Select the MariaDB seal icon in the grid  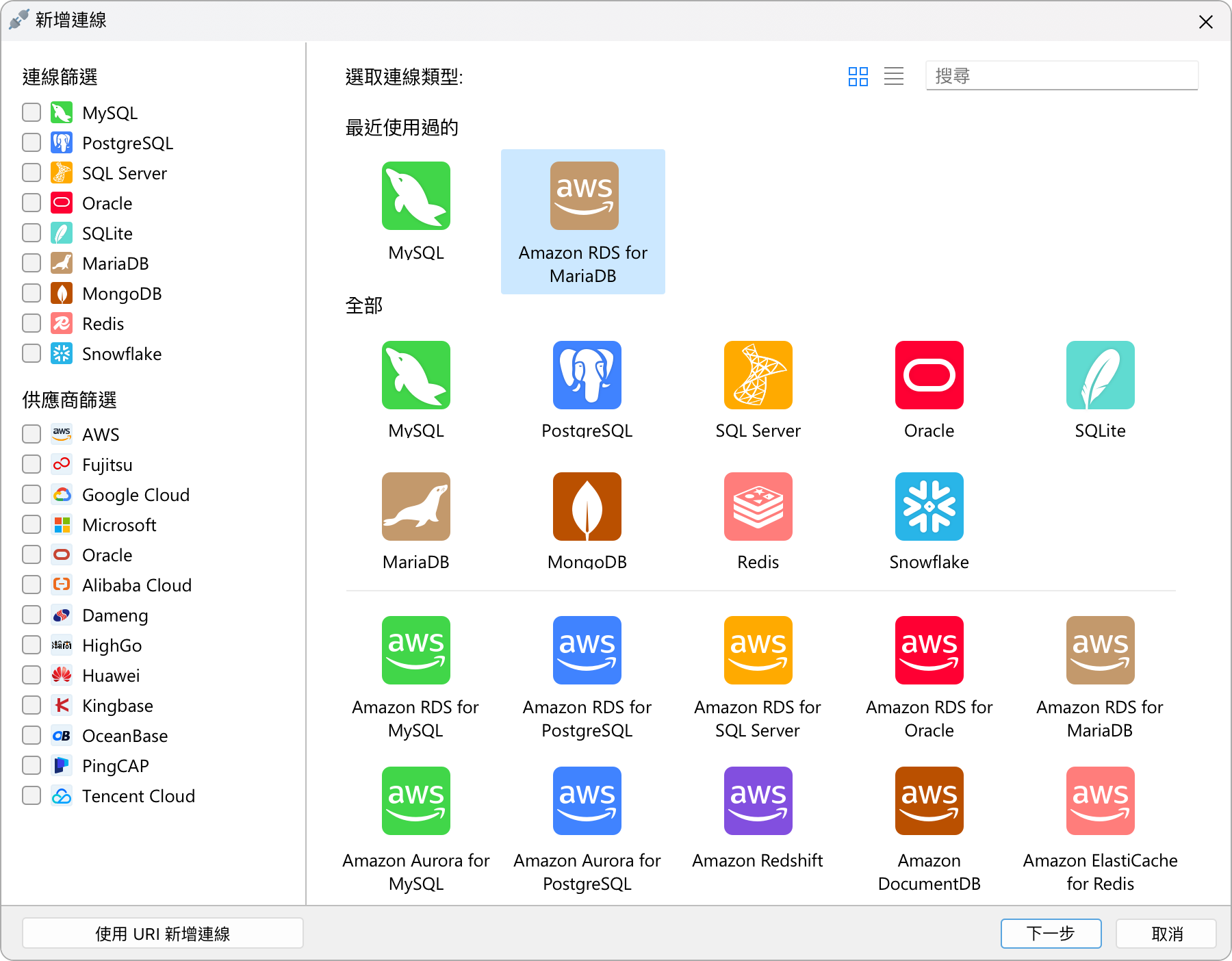[416, 507]
